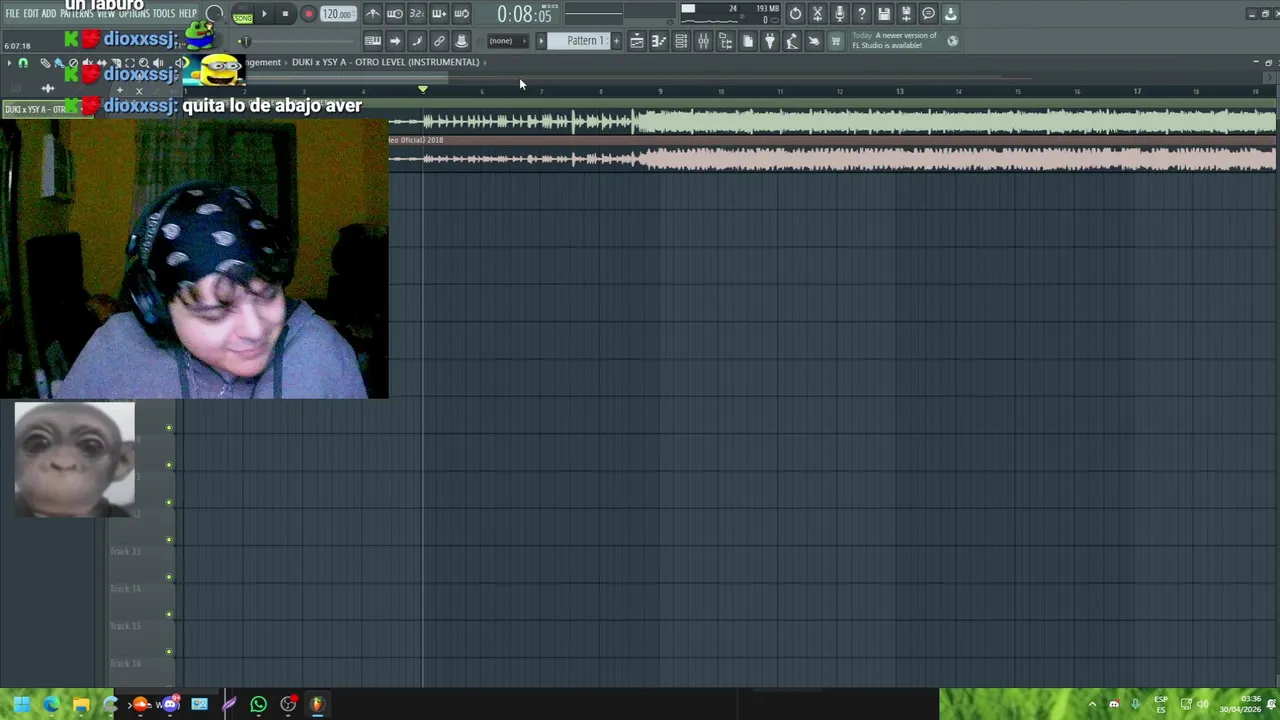This screenshot has height=720, width=1280.
Task: Click the hand/touch controller icon
Action: 813,41
